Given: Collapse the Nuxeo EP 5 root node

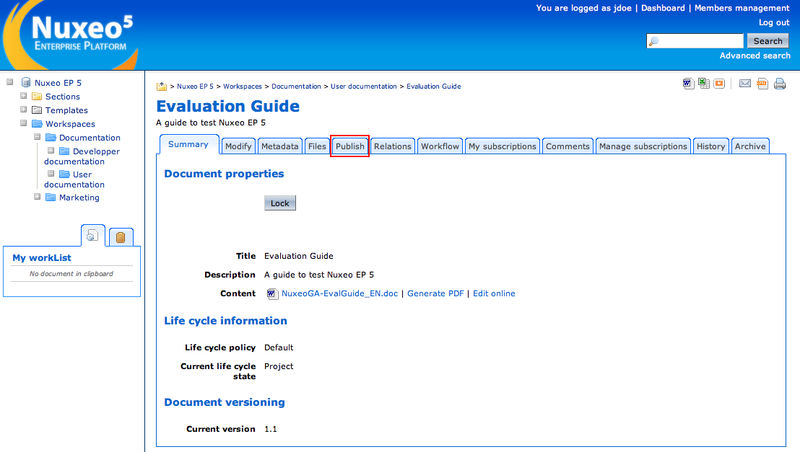Looking at the screenshot, I should [10, 82].
